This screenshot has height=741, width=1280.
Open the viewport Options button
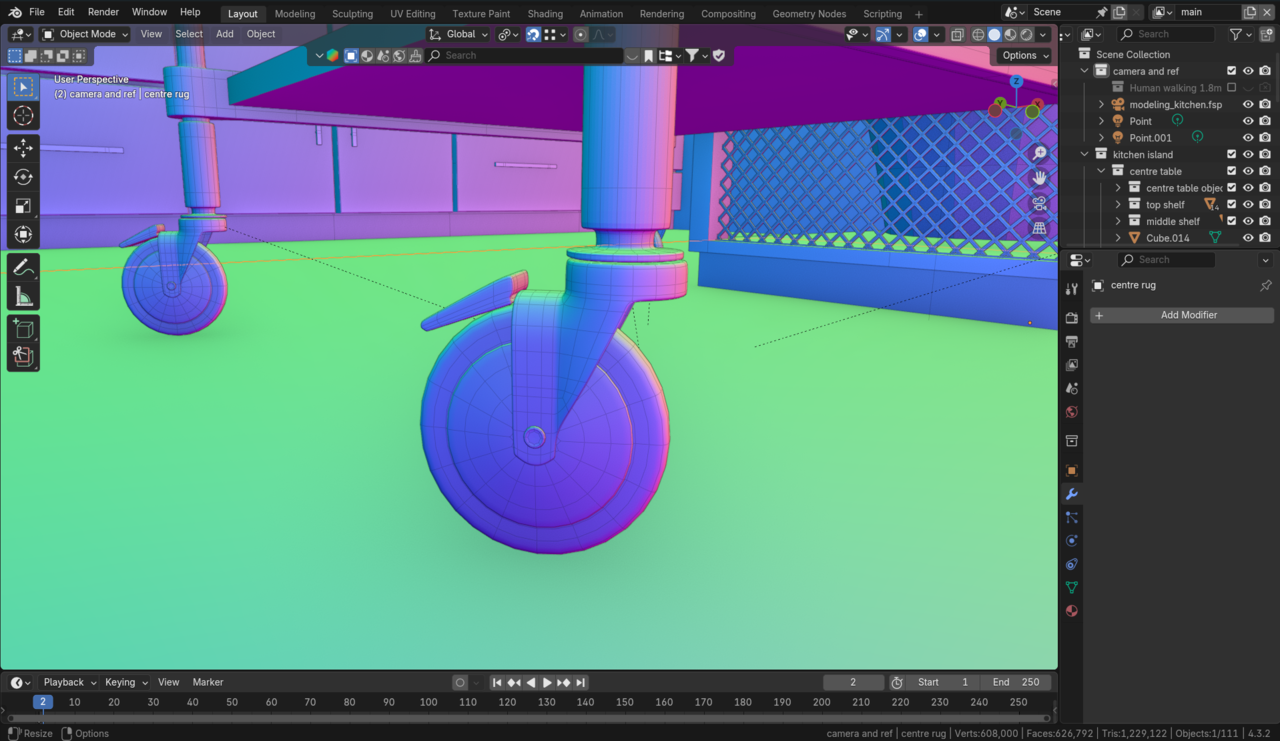1024,55
